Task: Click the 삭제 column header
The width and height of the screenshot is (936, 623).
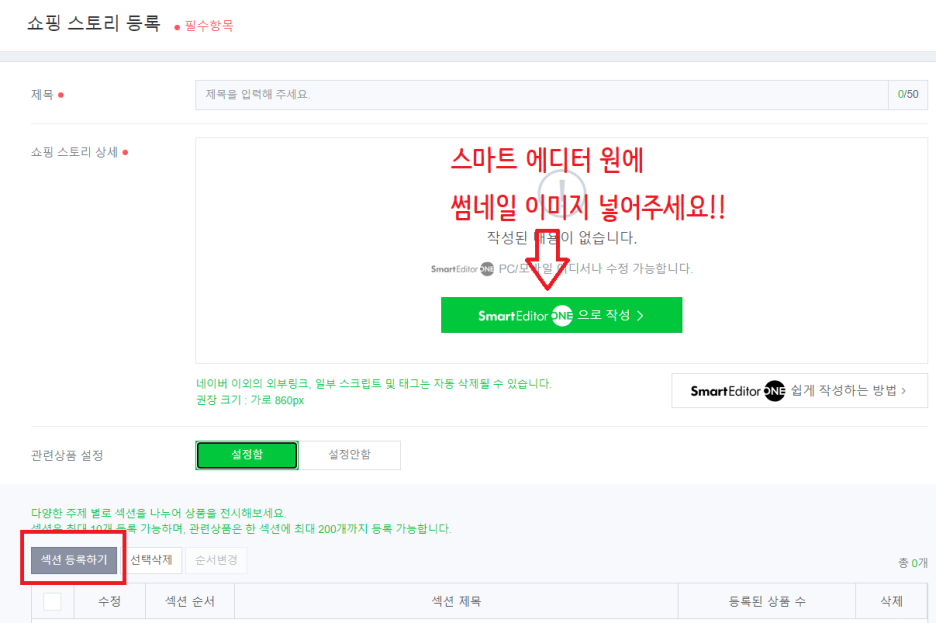Action: point(891,602)
